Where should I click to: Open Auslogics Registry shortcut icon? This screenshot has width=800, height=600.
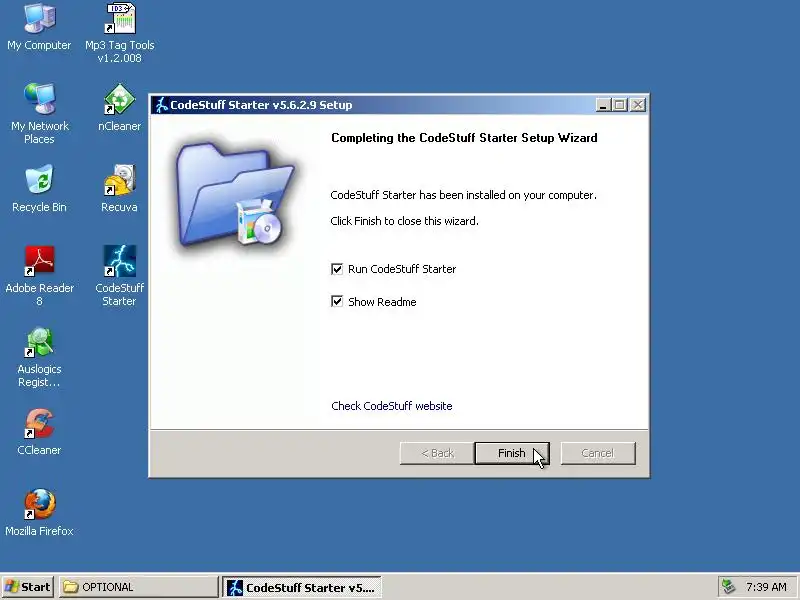tap(39, 357)
